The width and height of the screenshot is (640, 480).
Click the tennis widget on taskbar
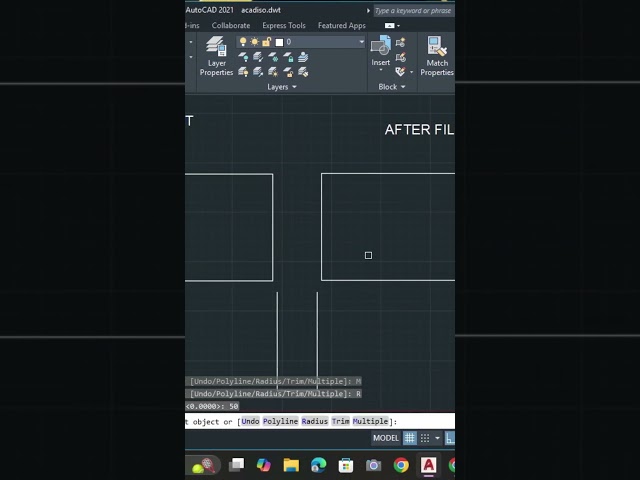[x=204, y=465]
